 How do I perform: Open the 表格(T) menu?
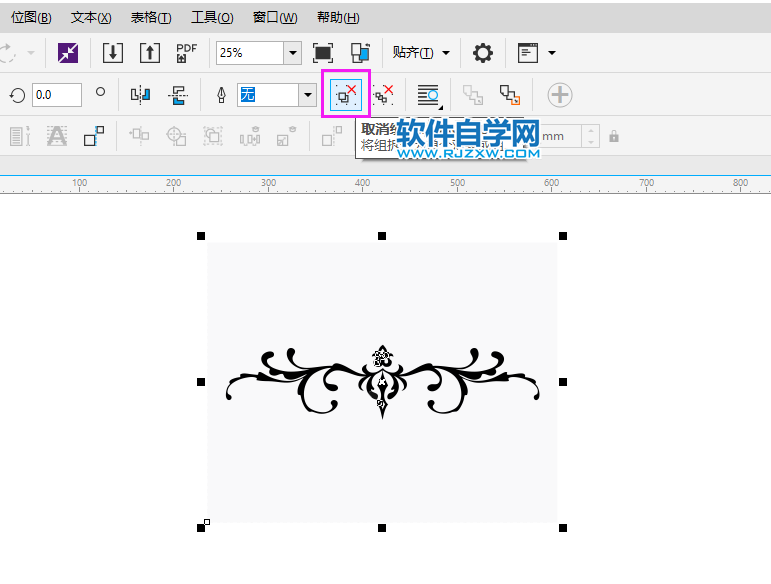[151, 18]
